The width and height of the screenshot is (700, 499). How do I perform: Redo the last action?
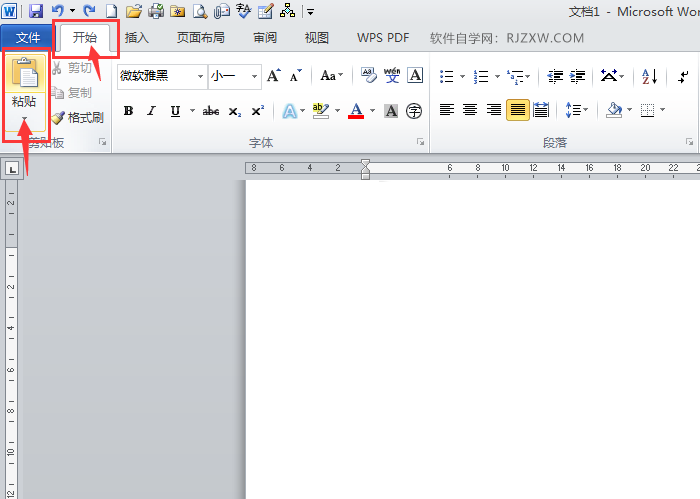tap(89, 11)
